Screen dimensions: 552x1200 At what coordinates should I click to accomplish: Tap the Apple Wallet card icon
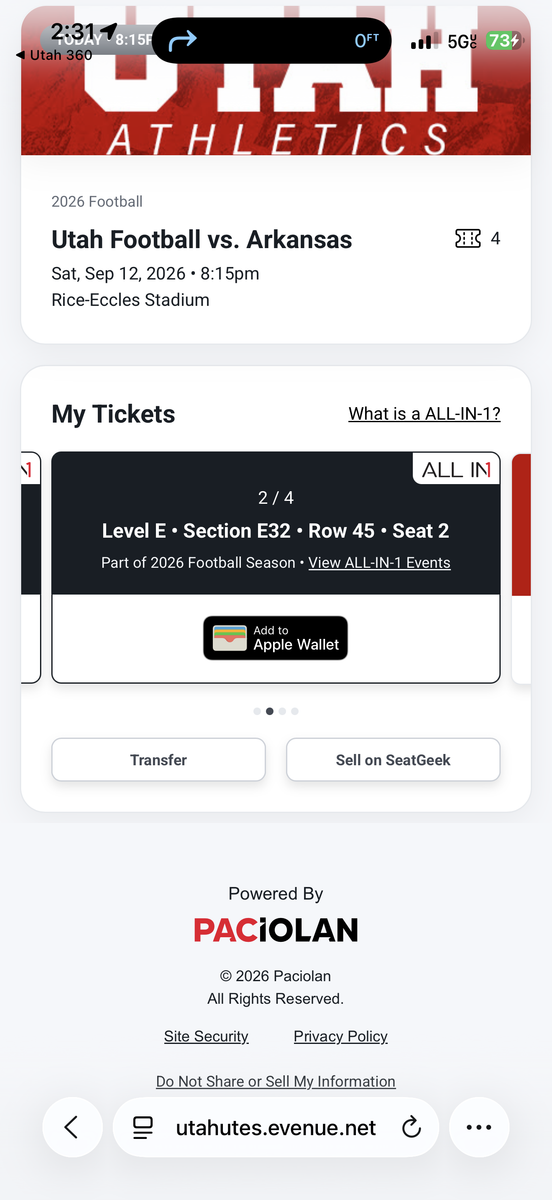tap(230, 638)
